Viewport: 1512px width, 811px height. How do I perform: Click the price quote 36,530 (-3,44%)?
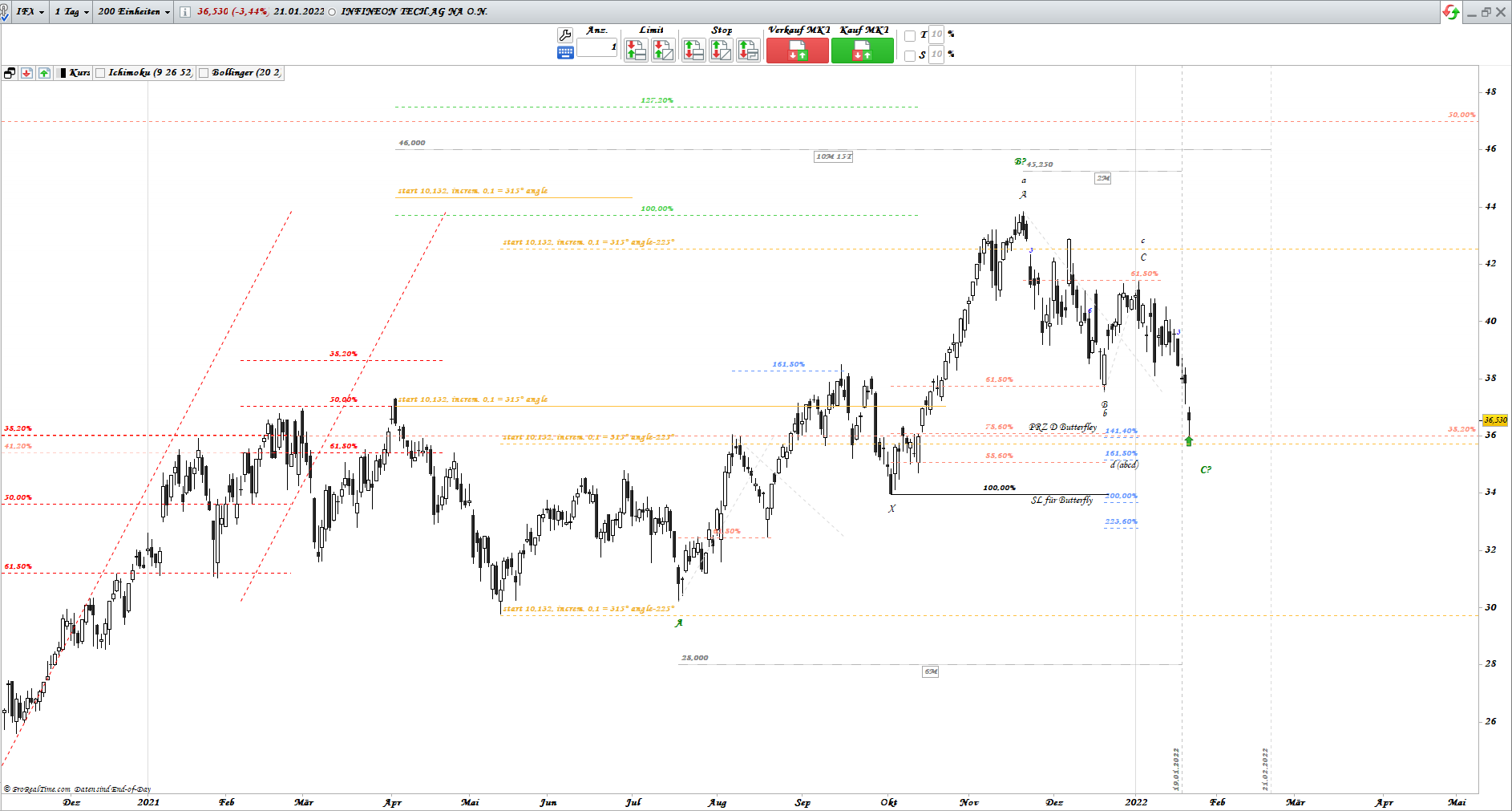pyautogui.click(x=232, y=12)
